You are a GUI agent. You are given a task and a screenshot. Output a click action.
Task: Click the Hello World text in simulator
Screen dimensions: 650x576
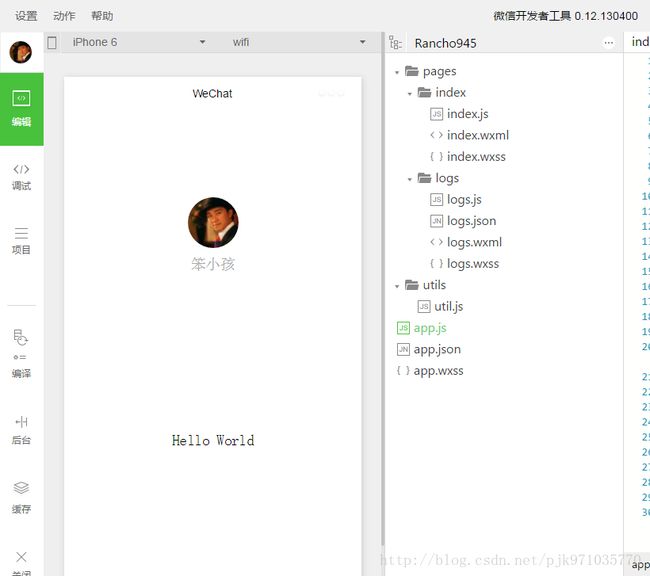point(213,440)
